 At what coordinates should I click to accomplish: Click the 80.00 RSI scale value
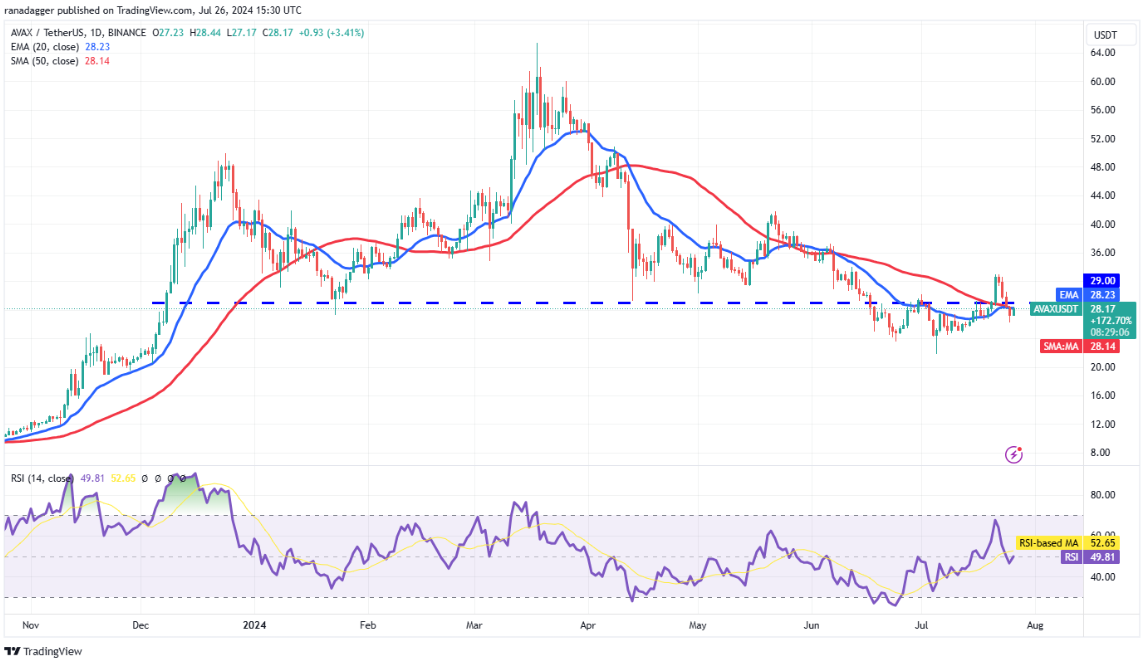click(x=1102, y=494)
